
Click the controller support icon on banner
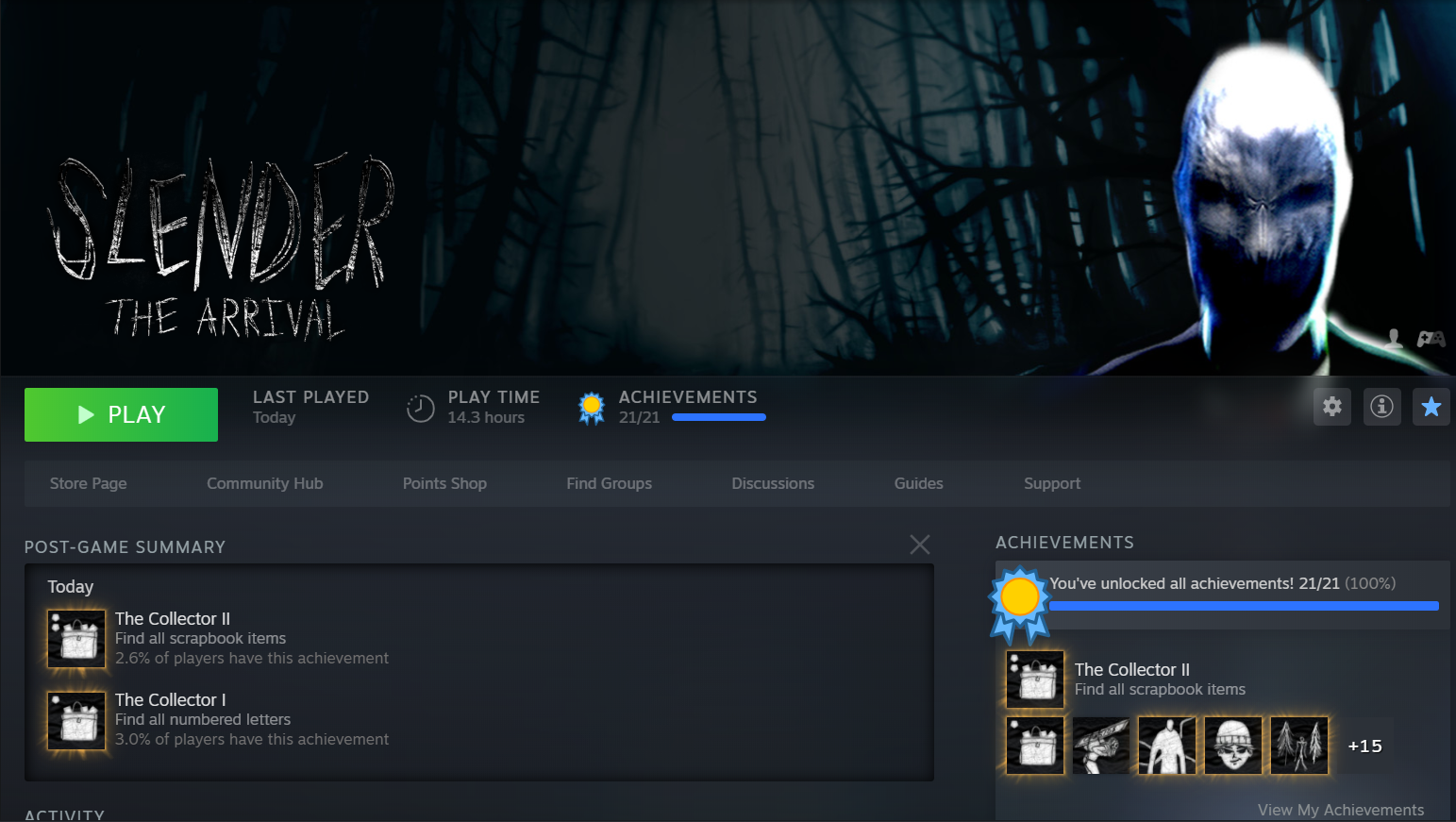coord(1431,338)
